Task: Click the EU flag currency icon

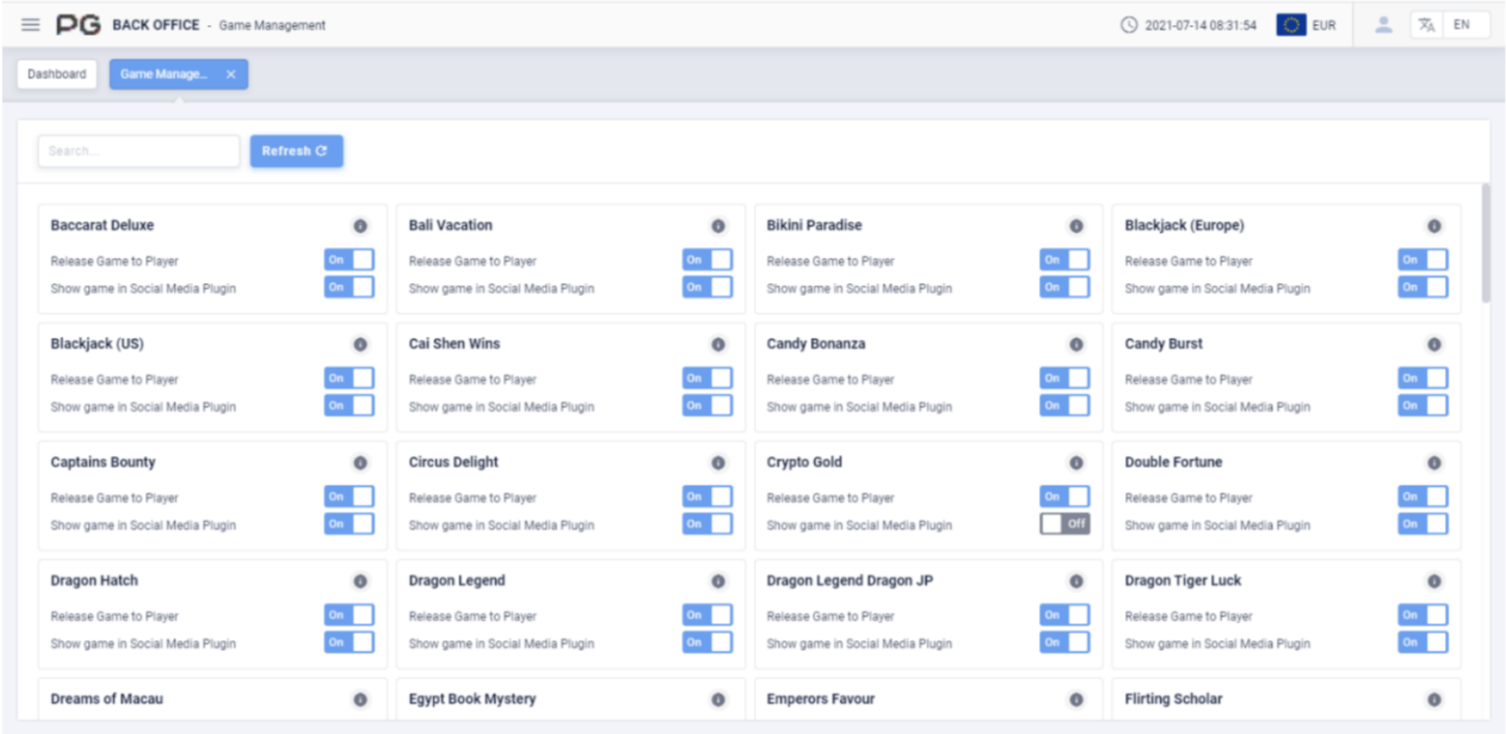Action: pos(1291,25)
